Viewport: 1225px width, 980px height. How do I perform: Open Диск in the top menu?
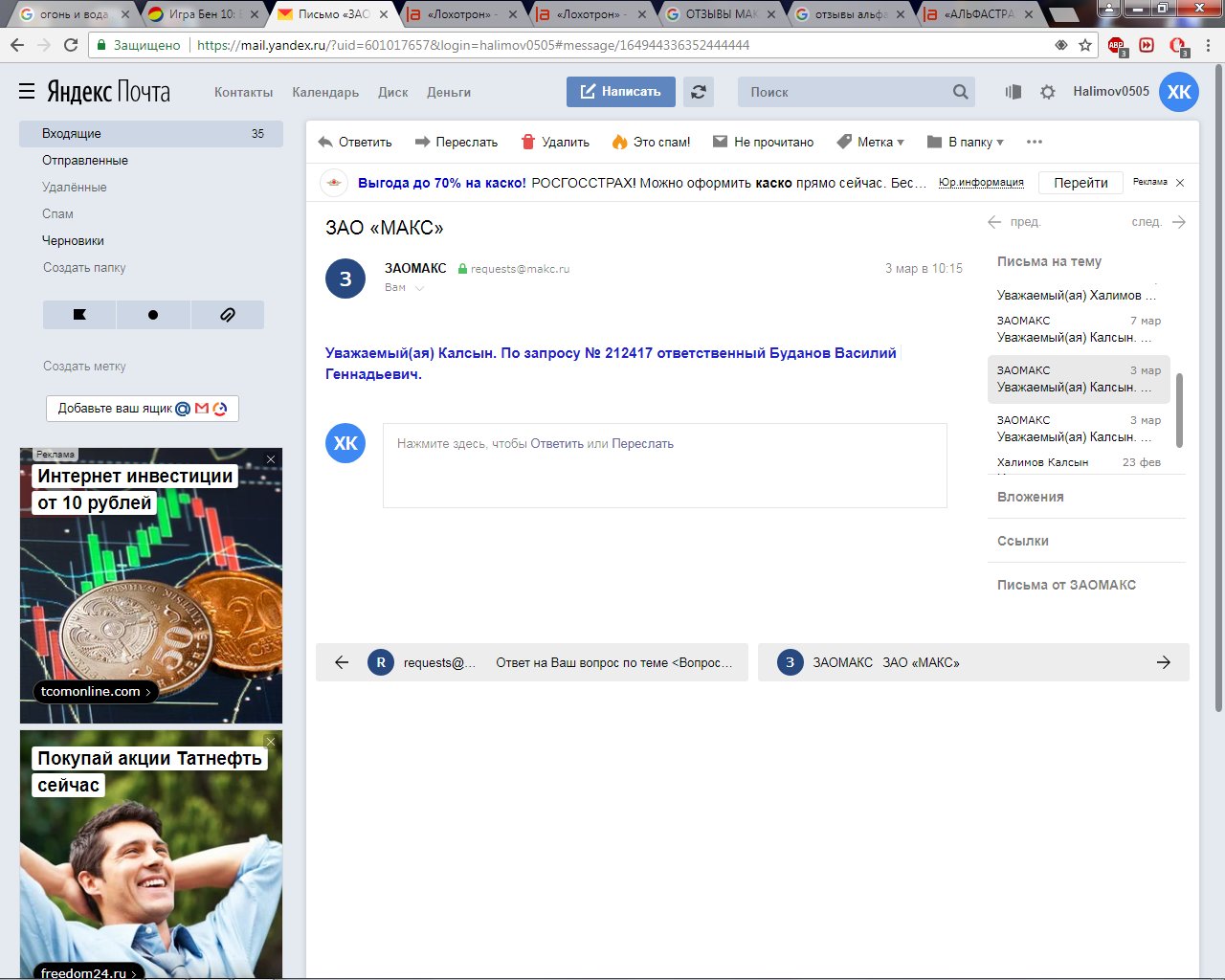click(x=392, y=92)
